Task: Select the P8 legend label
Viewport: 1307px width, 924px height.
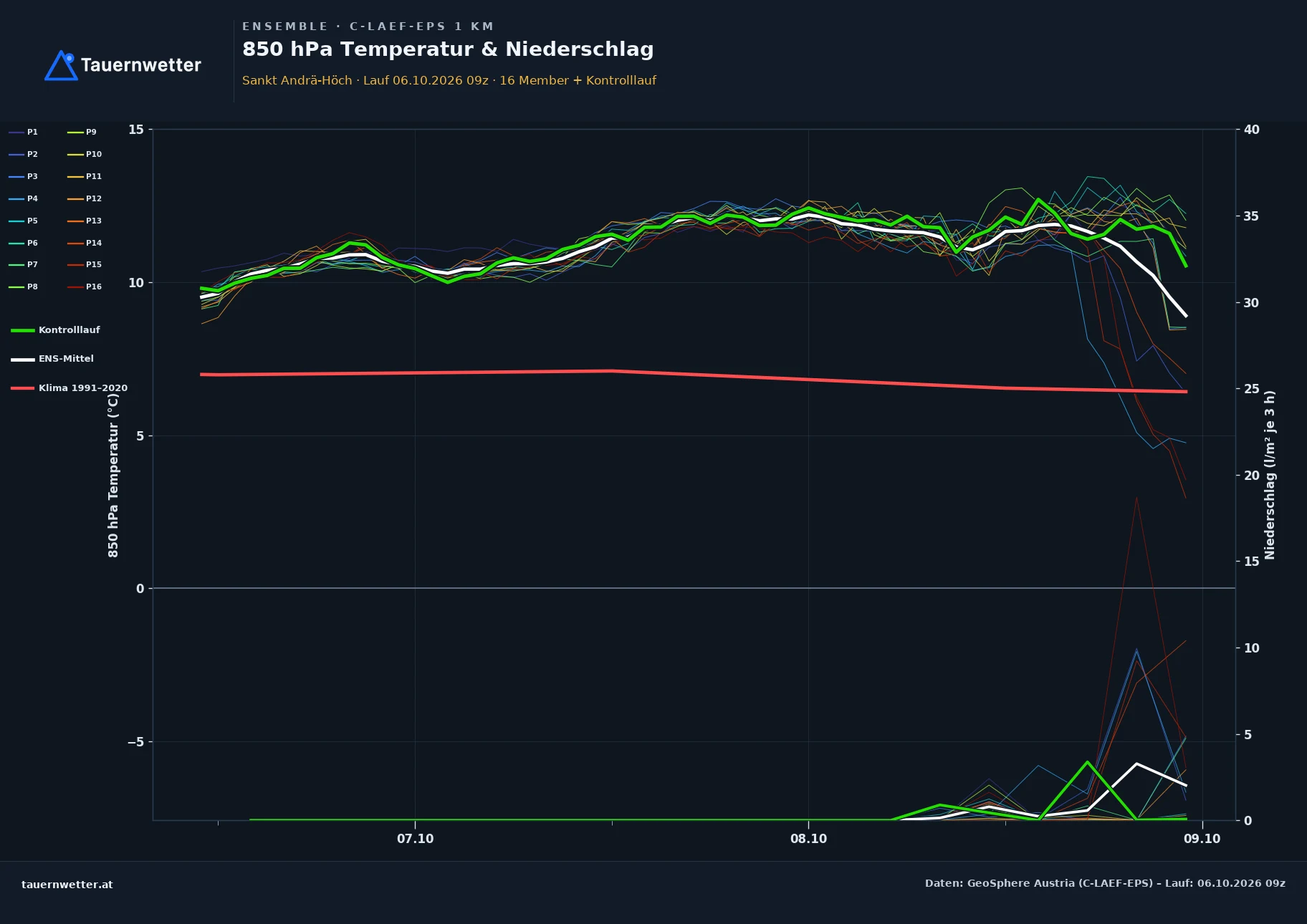Action: (32, 287)
